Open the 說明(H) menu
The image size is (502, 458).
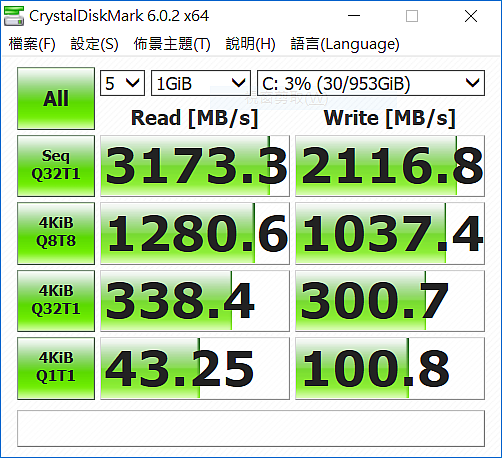250,44
